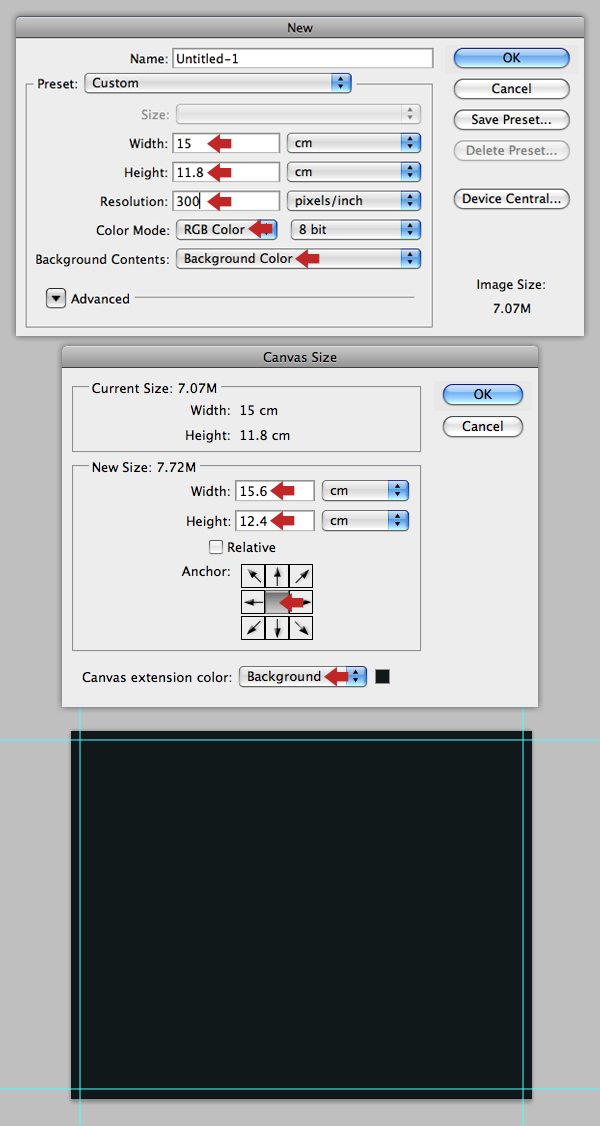
Task: Open Device Central from the New dialog
Action: [x=511, y=199]
